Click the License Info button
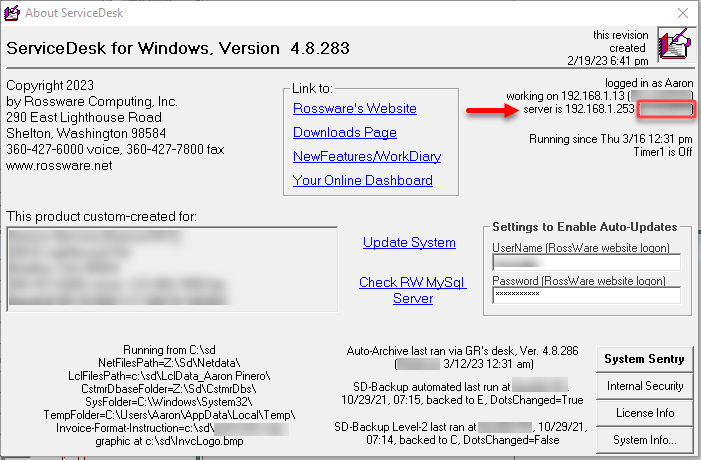The width and height of the screenshot is (701, 460). point(644,413)
